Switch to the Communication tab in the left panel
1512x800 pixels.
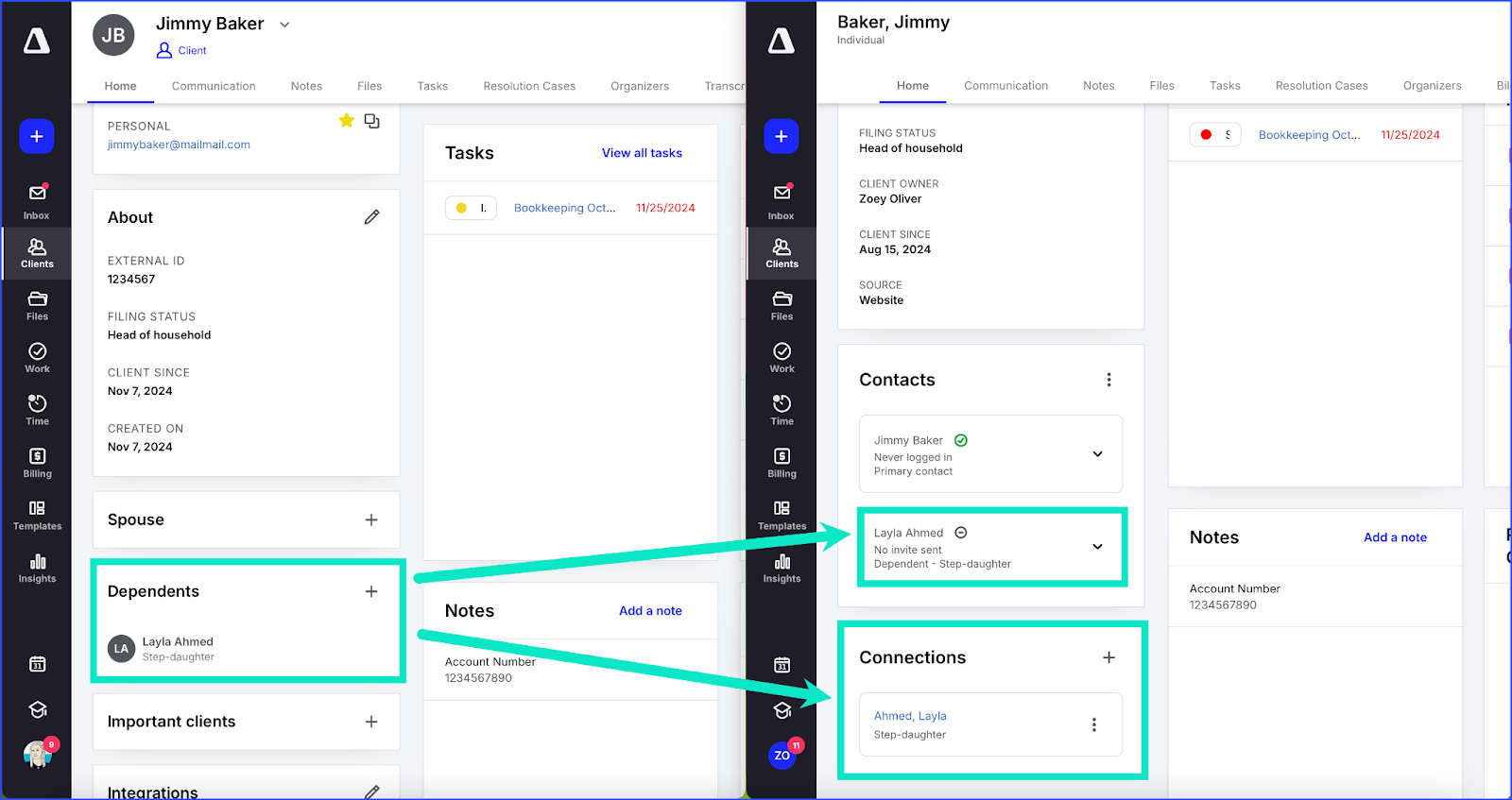click(214, 86)
